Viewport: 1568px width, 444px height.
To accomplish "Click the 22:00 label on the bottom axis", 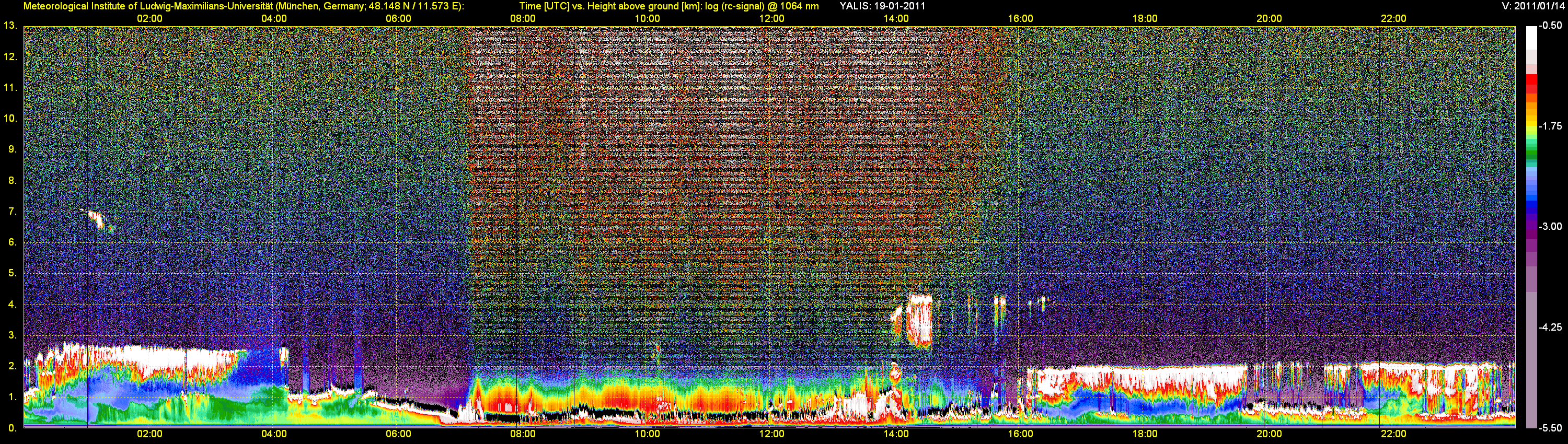I will [1393, 434].
